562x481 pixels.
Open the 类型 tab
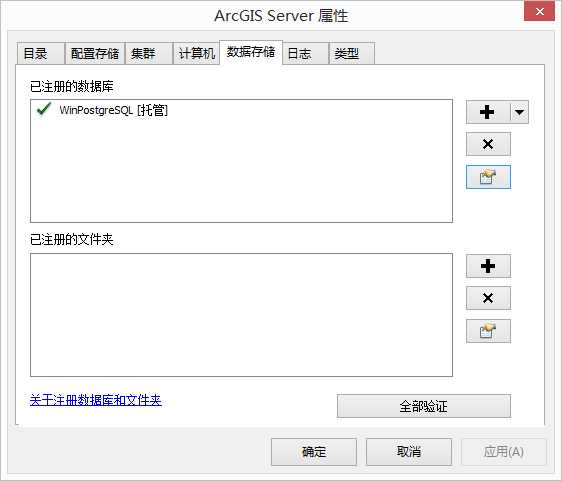click(352, 54)
